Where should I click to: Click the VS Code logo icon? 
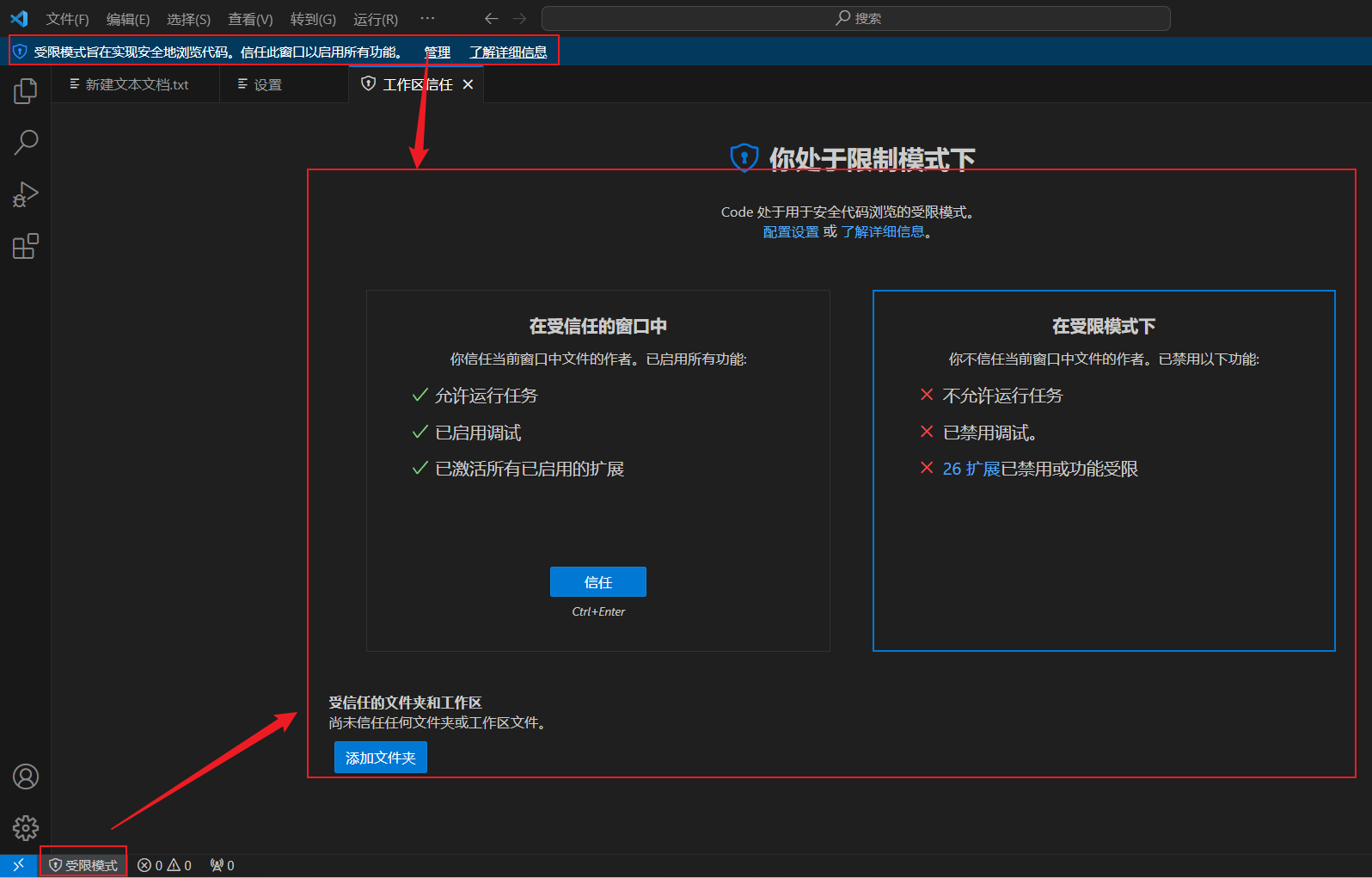pos(19,18)
